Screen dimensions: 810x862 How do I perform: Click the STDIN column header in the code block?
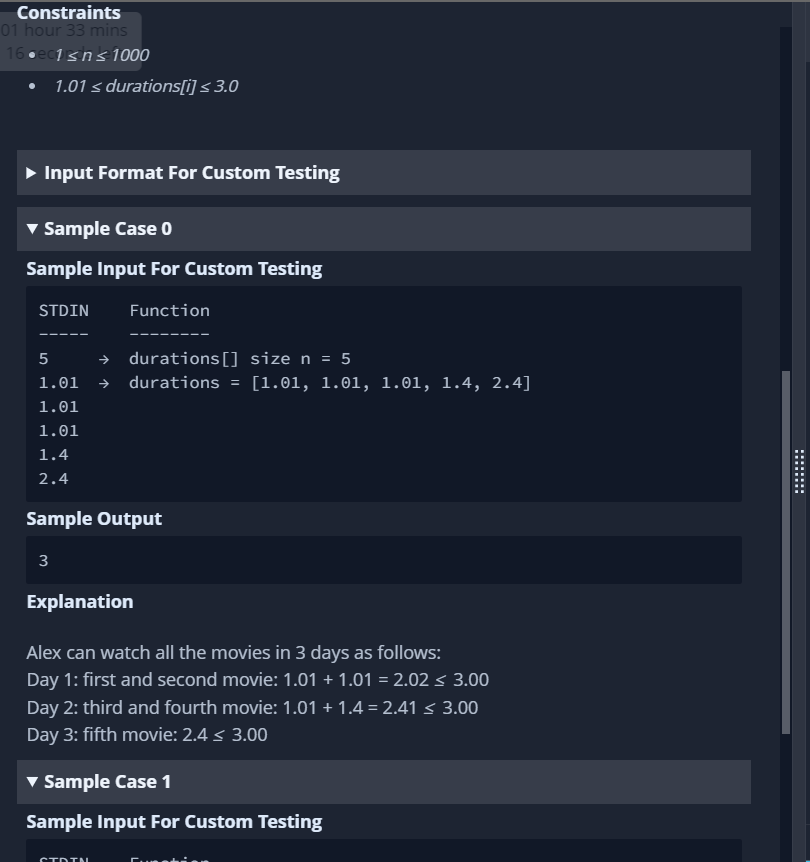[x=64, y=310]
